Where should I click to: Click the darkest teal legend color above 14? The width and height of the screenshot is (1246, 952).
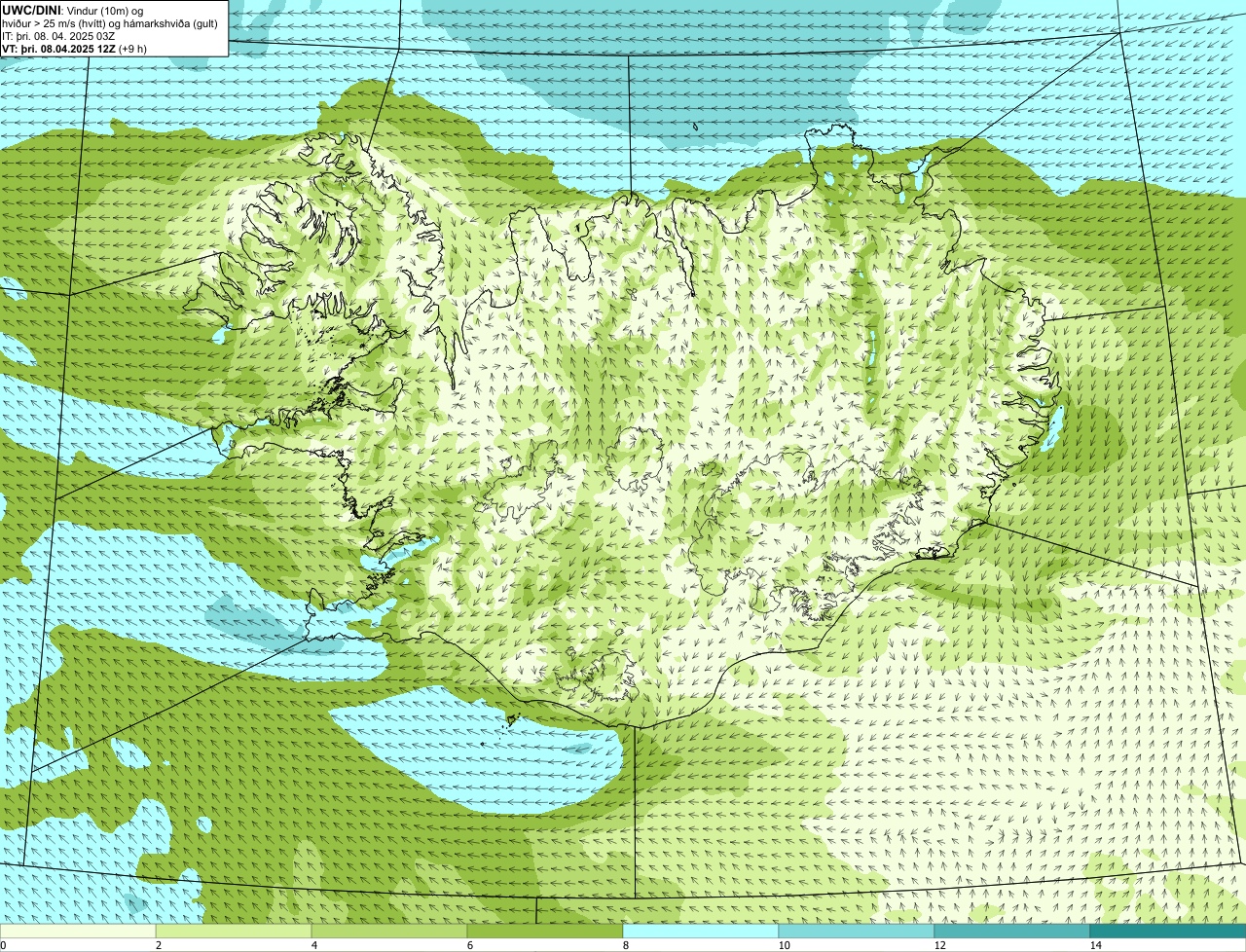[x=1168, y=931]
